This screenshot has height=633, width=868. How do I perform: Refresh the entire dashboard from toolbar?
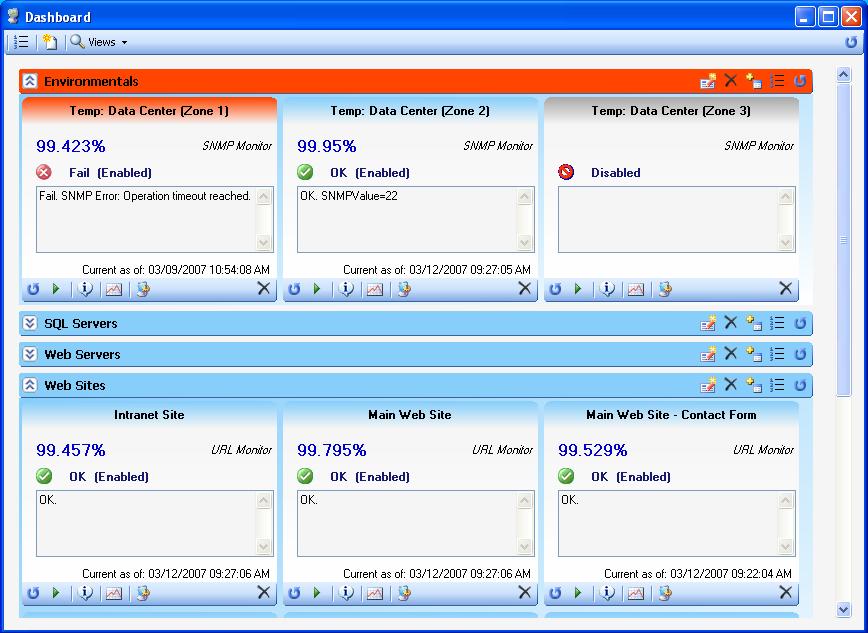tap(851, 42)
